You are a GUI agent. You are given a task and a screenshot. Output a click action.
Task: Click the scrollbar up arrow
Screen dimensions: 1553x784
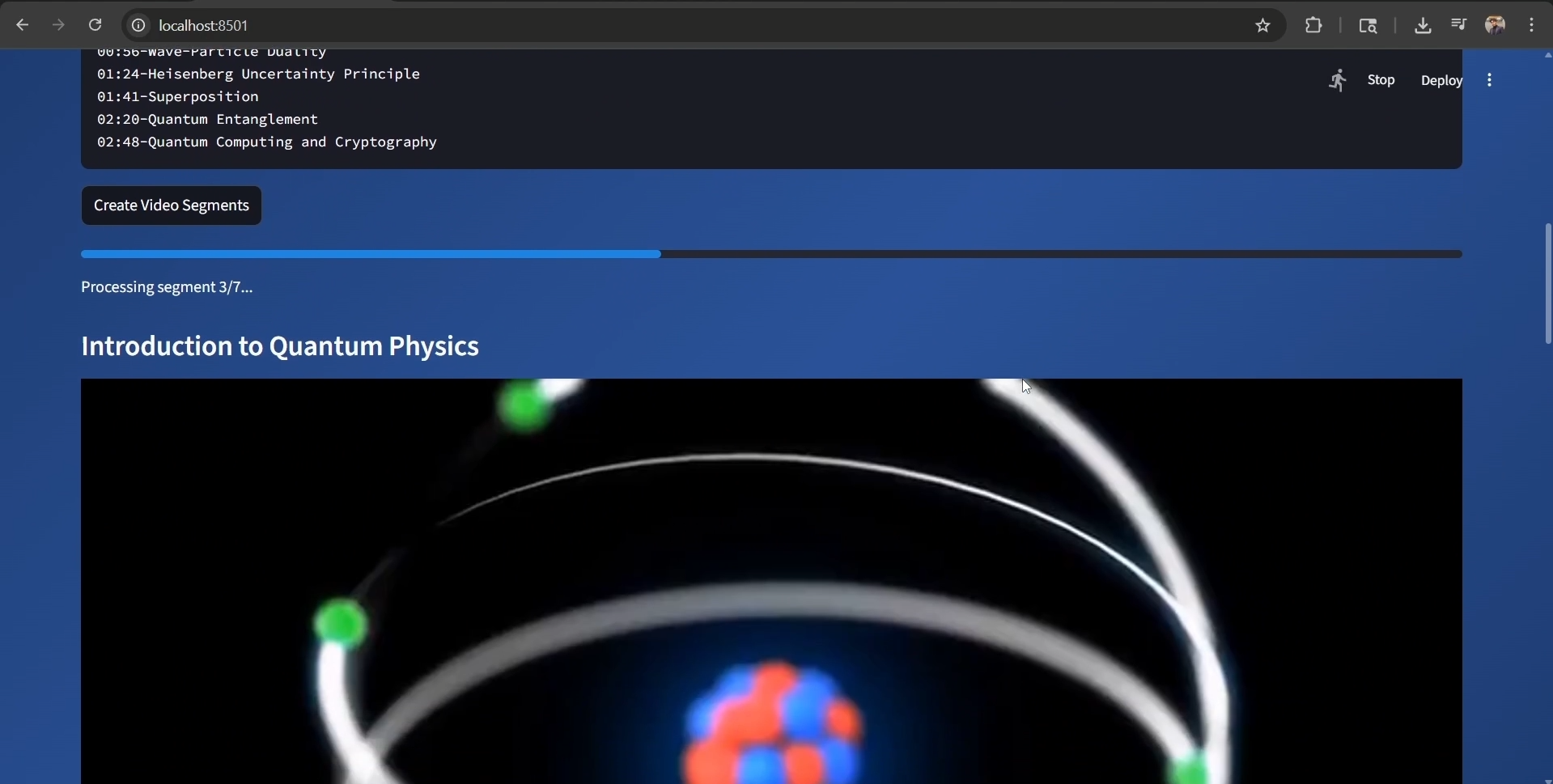pos(1547,55)
